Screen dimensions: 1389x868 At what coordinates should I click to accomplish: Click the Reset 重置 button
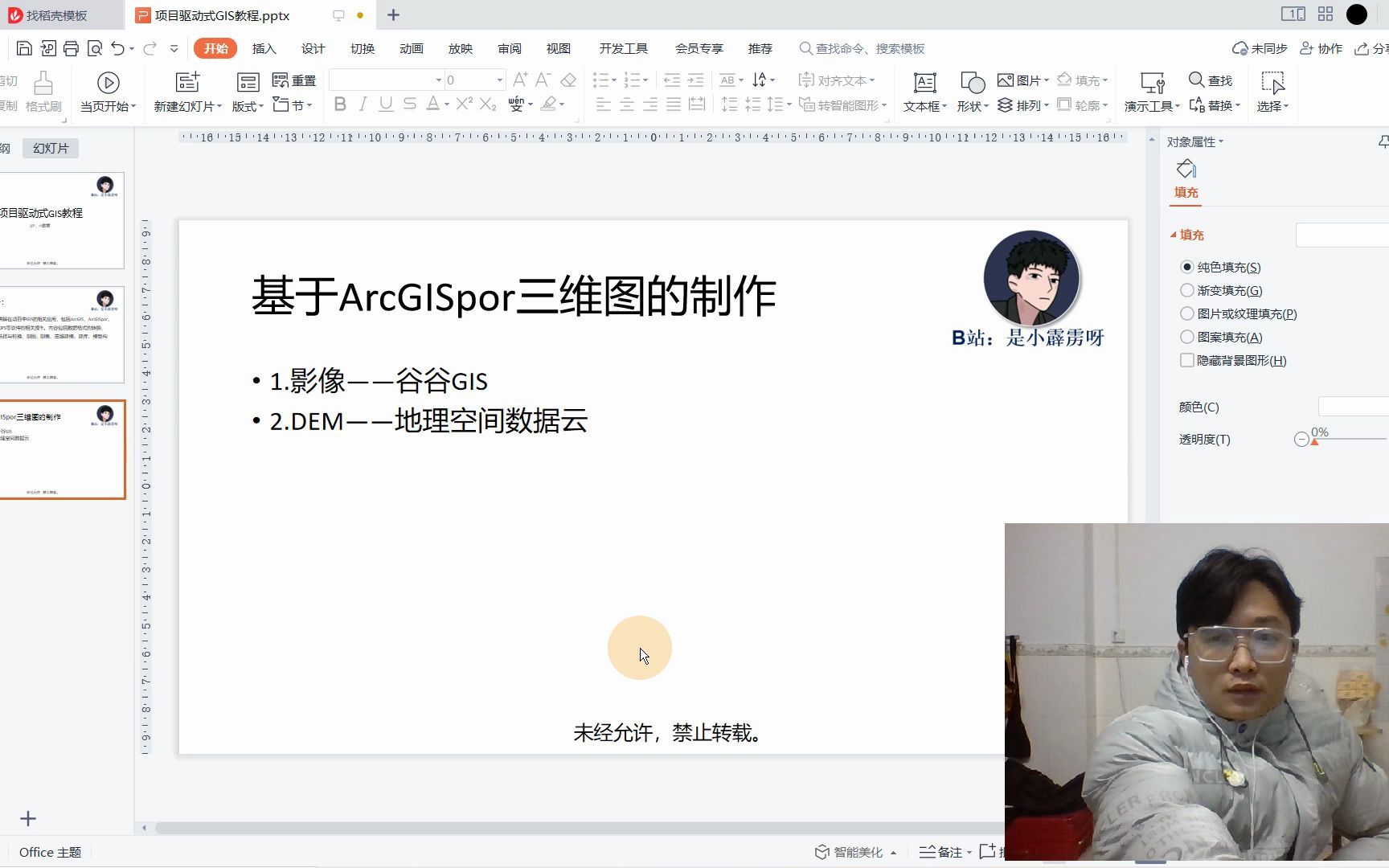(294, 80)
